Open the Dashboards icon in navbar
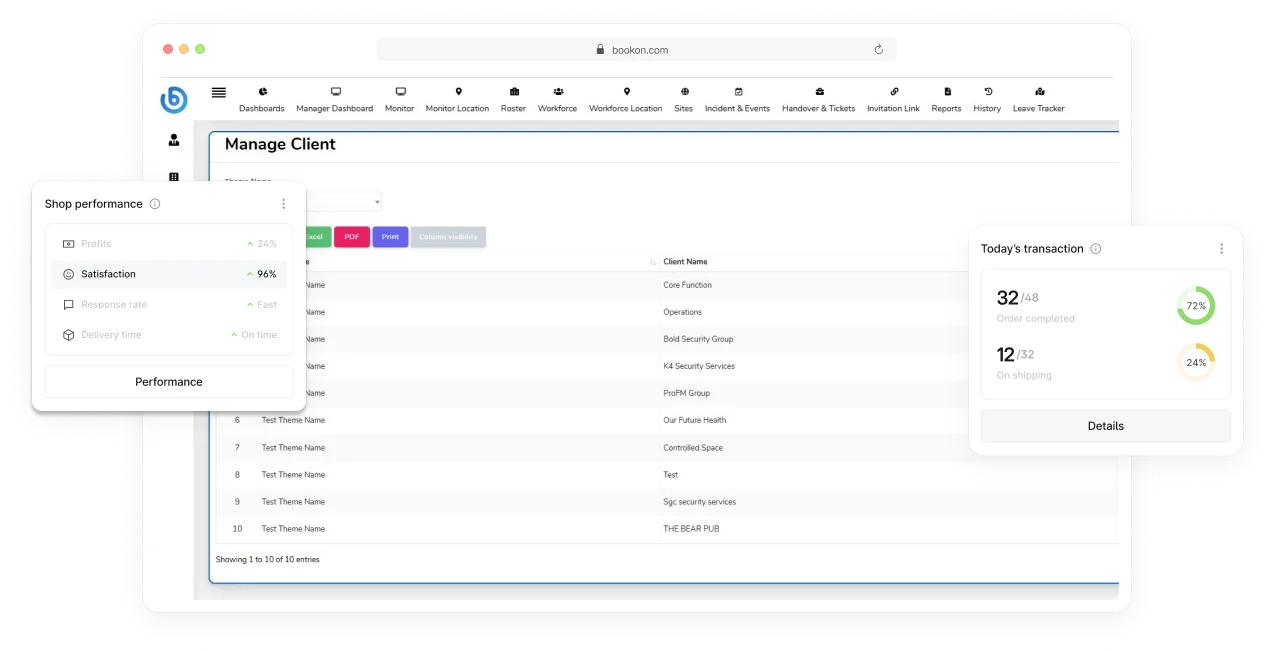 click(262, 92)
